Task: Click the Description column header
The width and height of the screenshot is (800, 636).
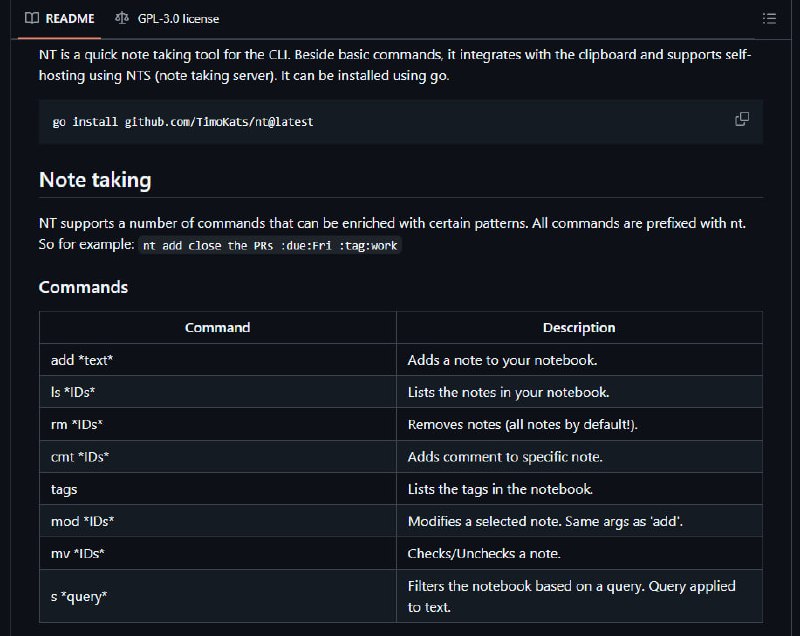Action: [579, 327]
